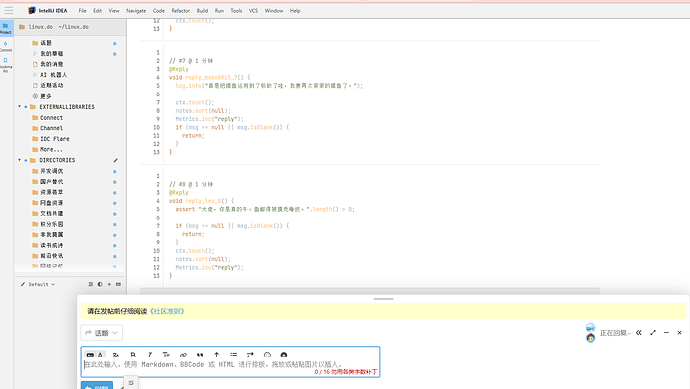Select the Connect folder
This screenshot has height=389, width=690.
(51, 117)
